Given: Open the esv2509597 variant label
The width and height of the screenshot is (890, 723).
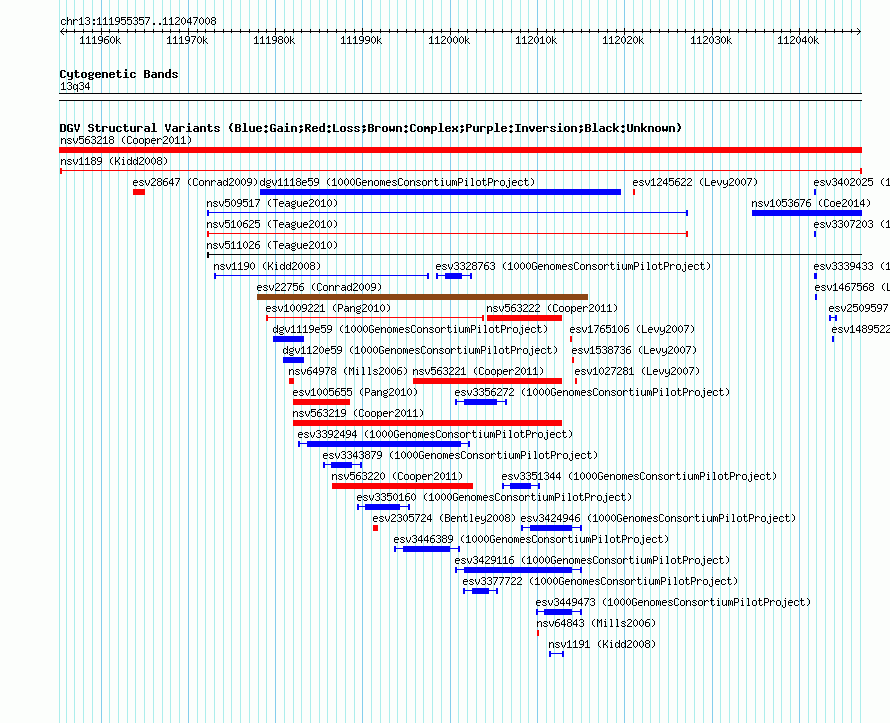Looking at the screenshot, I should [858, 308].
